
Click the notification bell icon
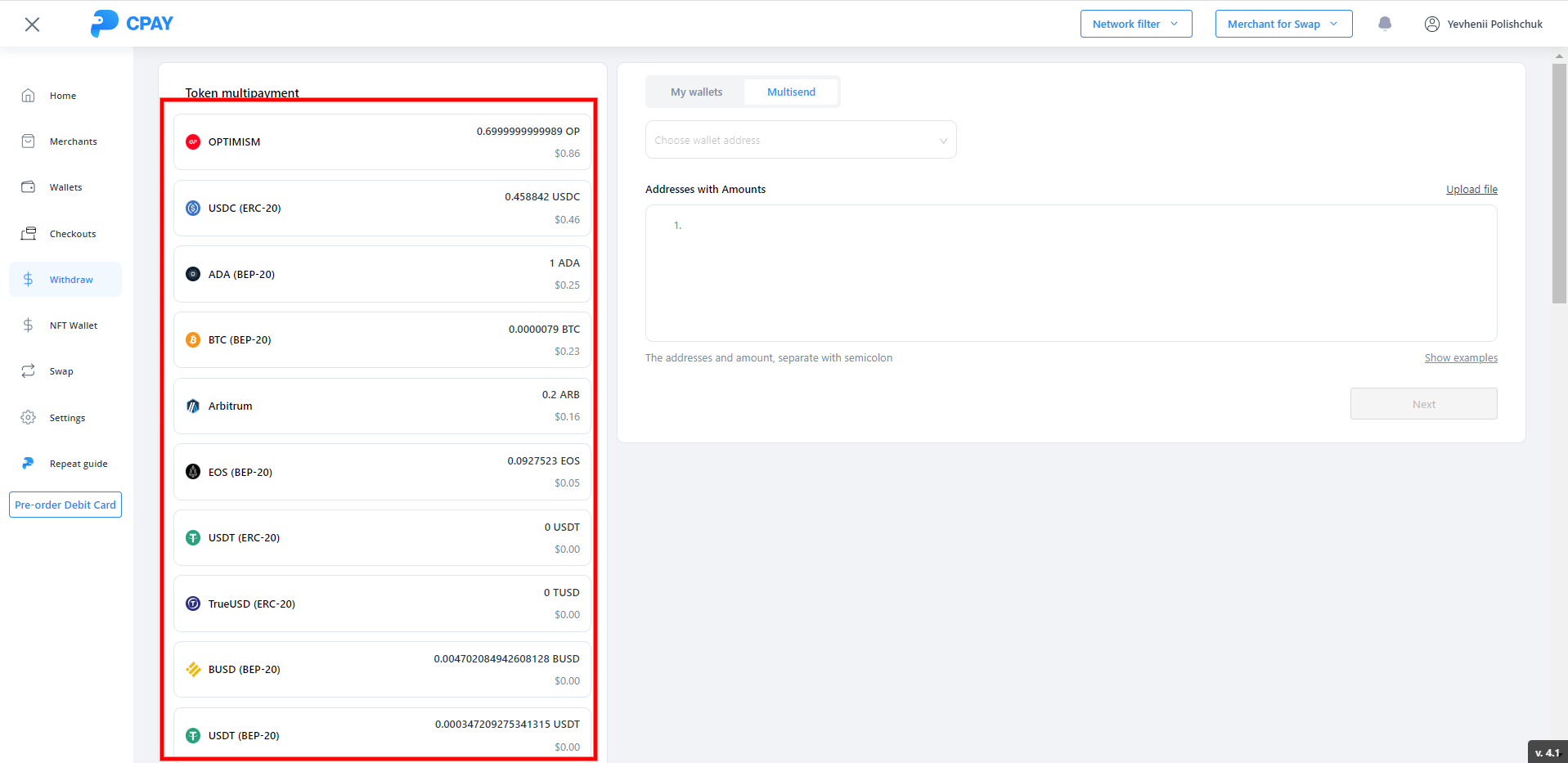pyautogui.click(x=1385, y=24)
